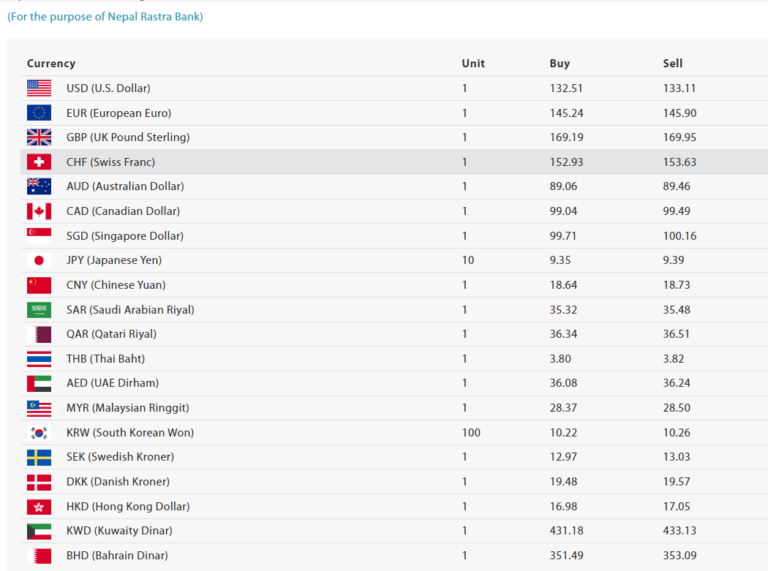Click the Qatar flag icon
This screenshot has height=571, width=768.
tap(39, 334)
